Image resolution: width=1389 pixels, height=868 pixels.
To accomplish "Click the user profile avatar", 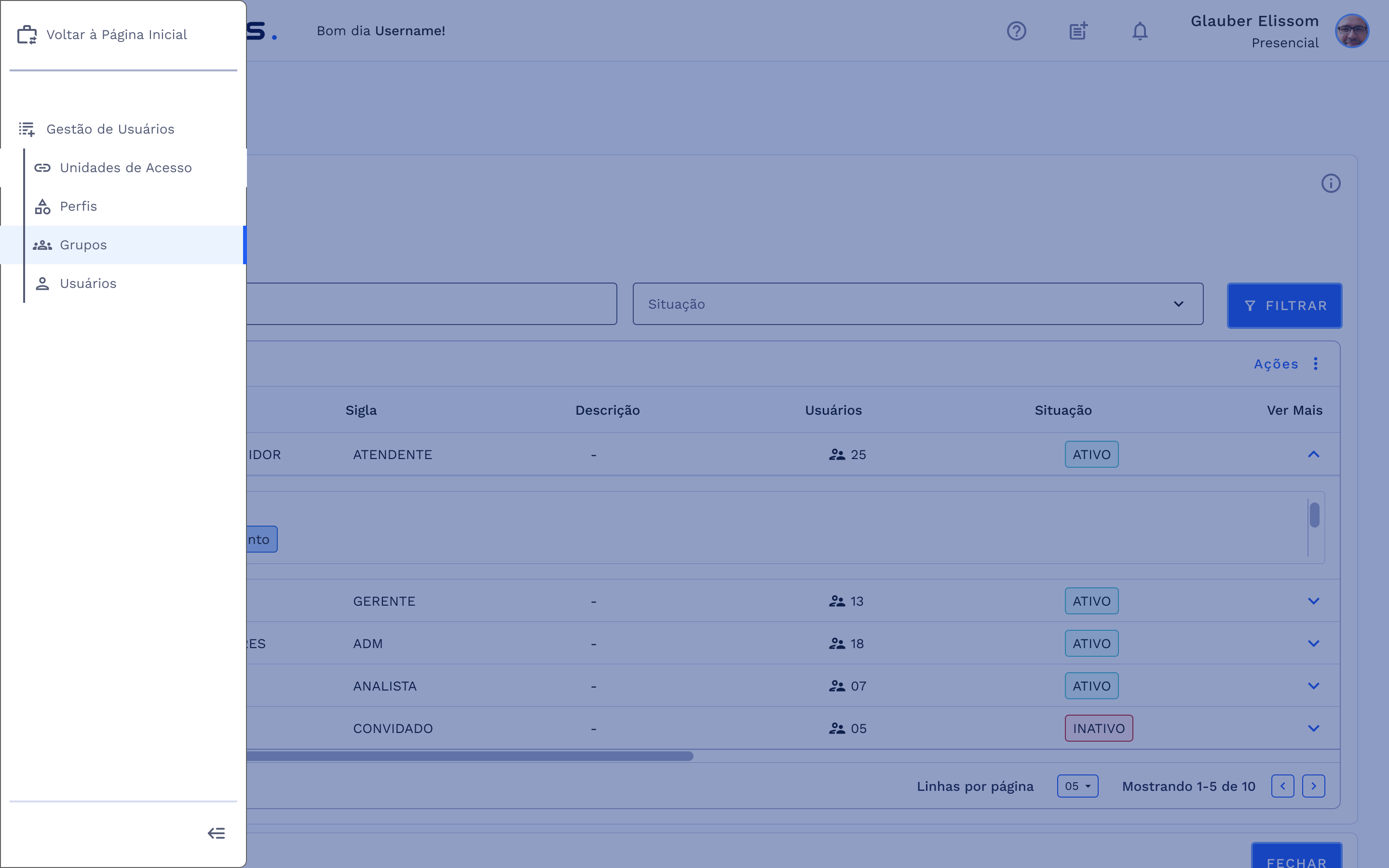I will (x=1352, y=31).
